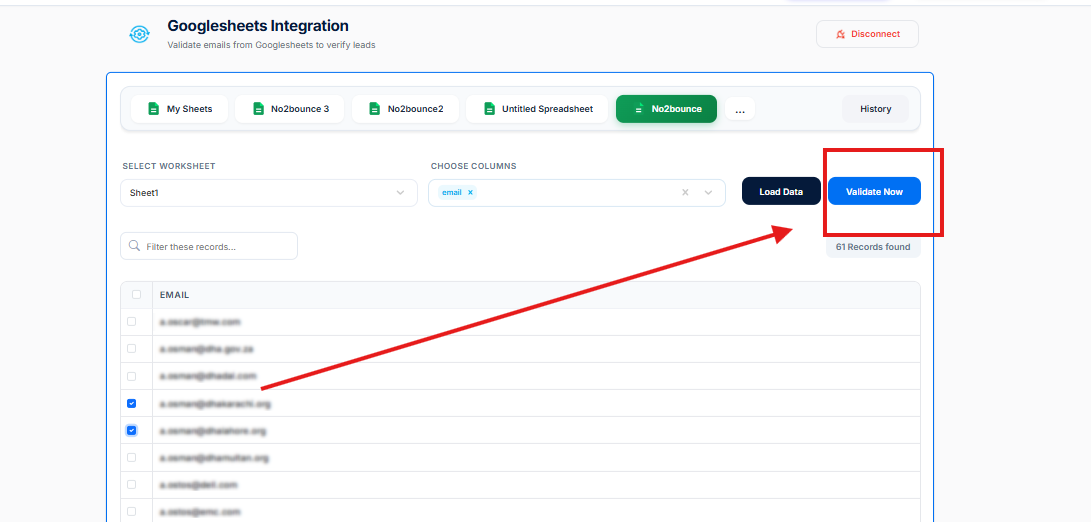Check the tmw.com email row checkbox

[132, 322]
